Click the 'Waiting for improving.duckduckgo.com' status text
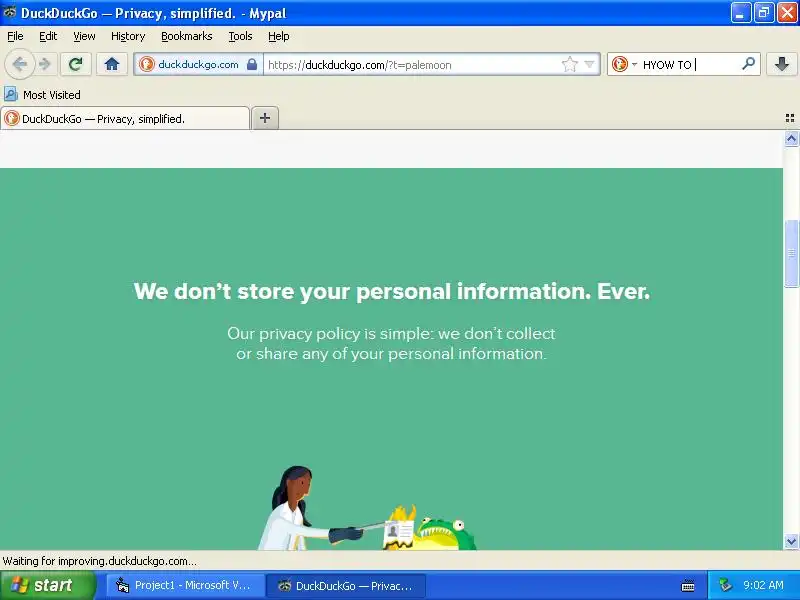Screen dimensions: 800x600 pyautogui.click(x=99, y=561)
